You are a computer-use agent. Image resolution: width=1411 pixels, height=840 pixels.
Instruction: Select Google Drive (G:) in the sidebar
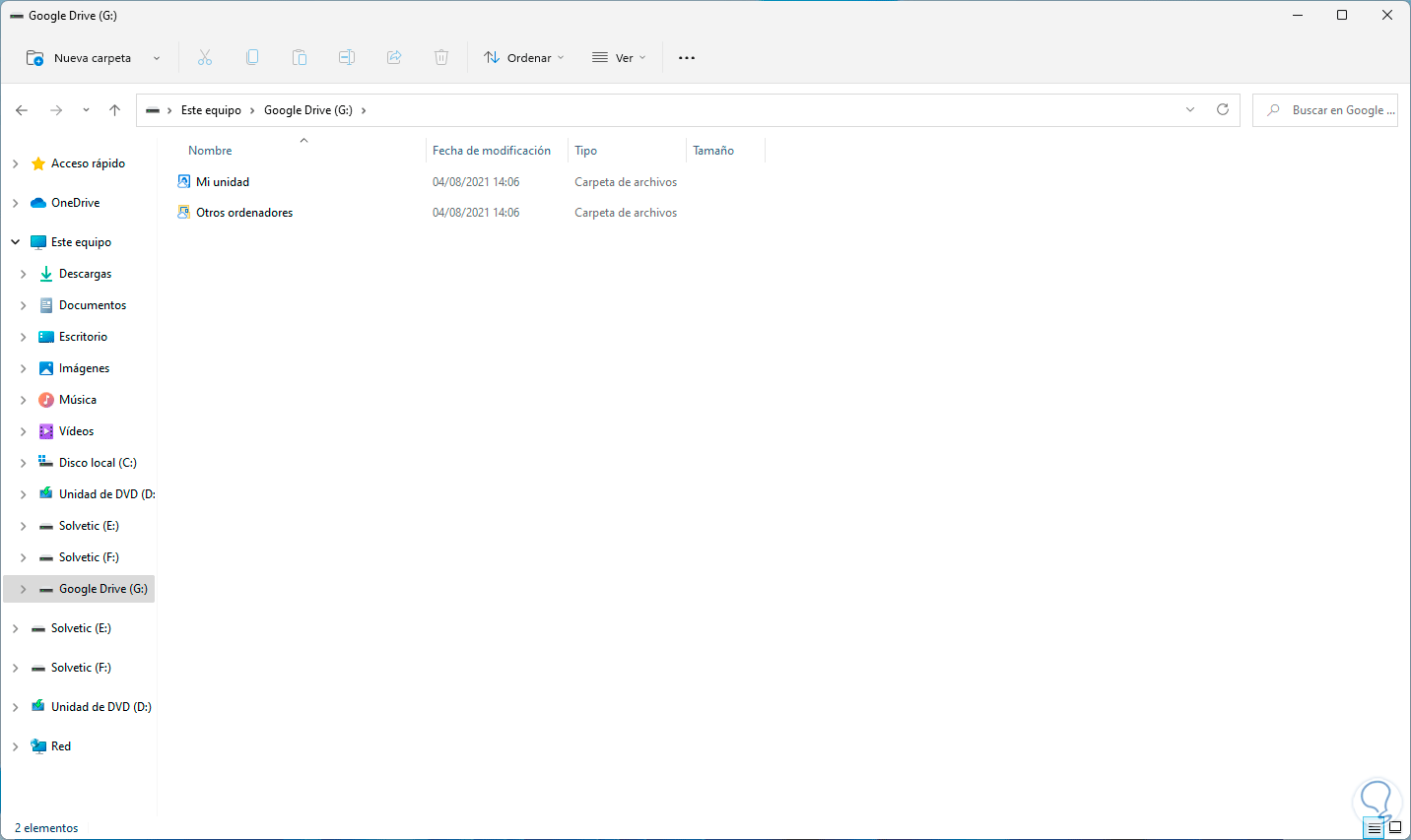(79, 589)
